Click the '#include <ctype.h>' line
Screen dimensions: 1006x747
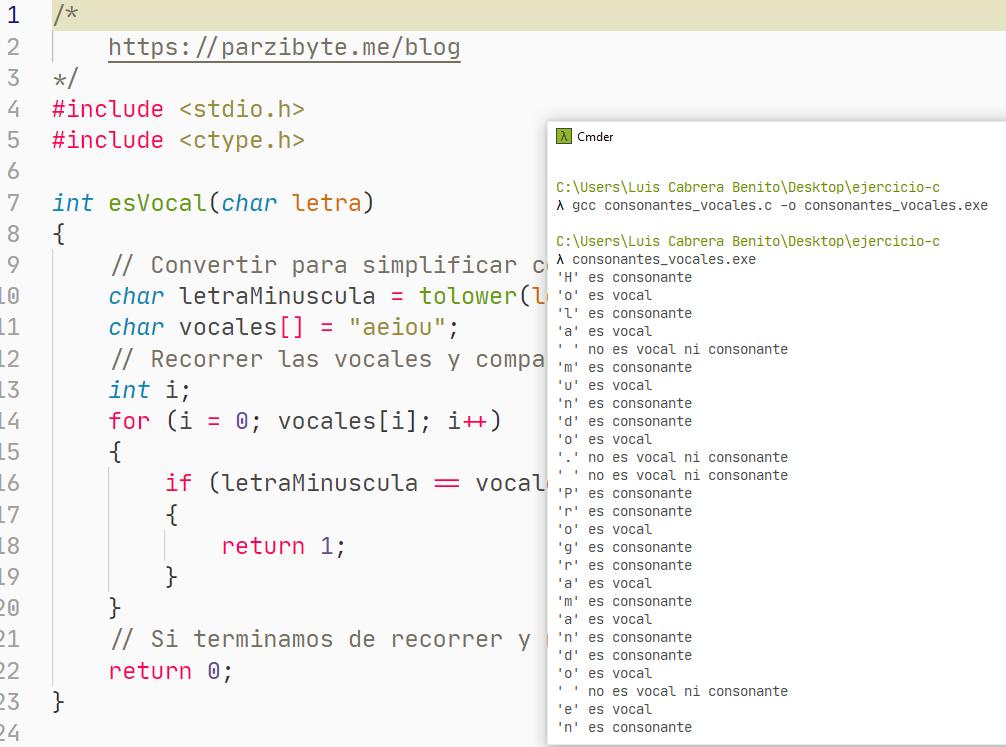178,140
